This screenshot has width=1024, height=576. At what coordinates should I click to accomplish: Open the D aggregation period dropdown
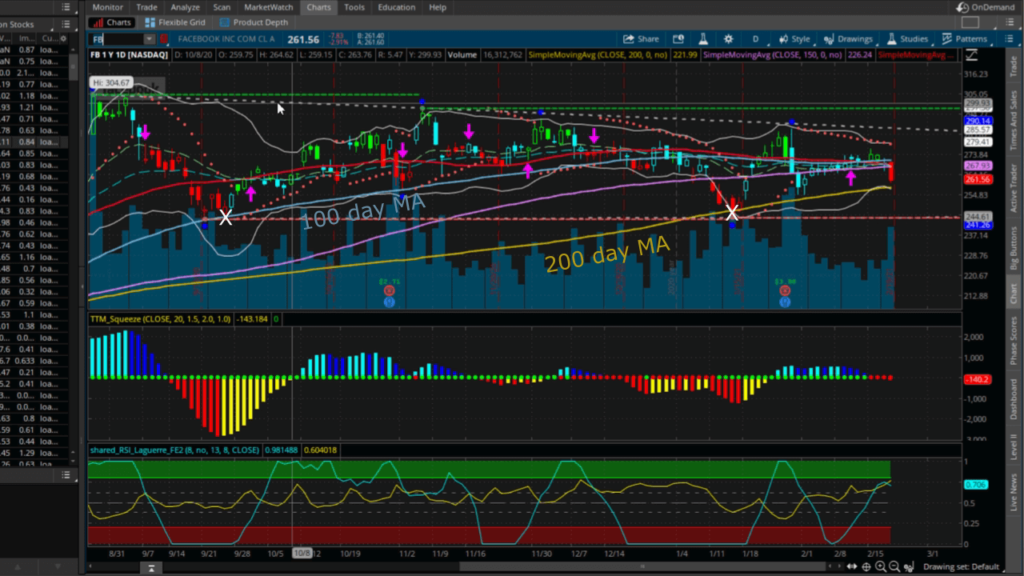(756, 39)
